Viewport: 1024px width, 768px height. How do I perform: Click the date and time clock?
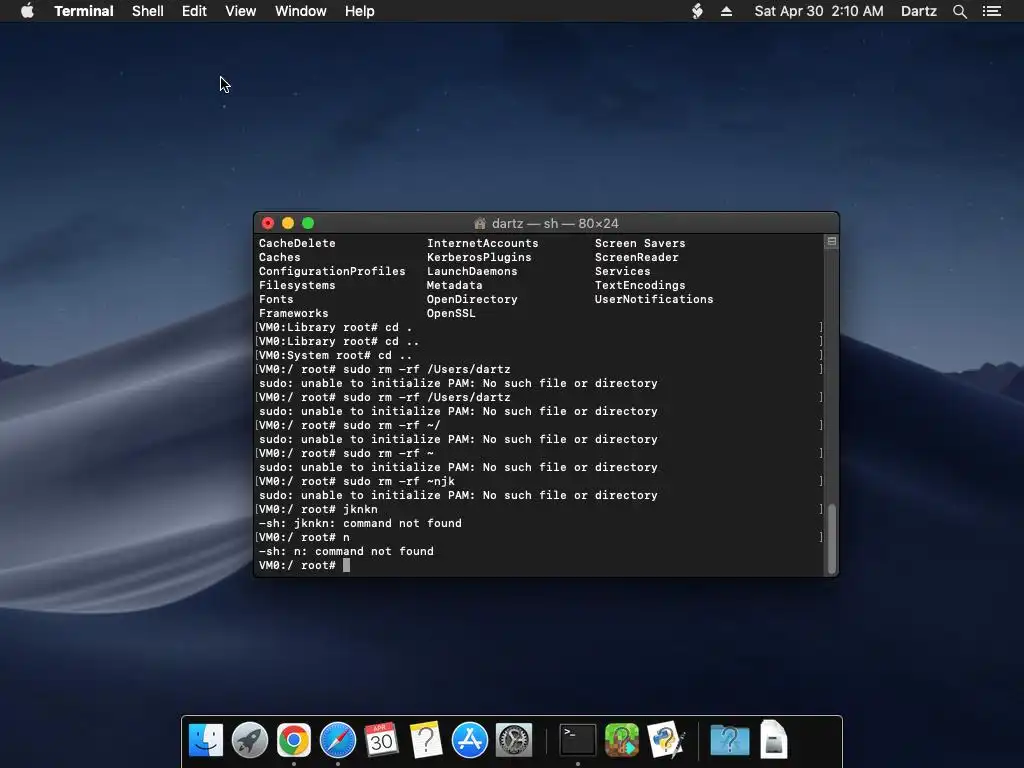pos(818,11)
